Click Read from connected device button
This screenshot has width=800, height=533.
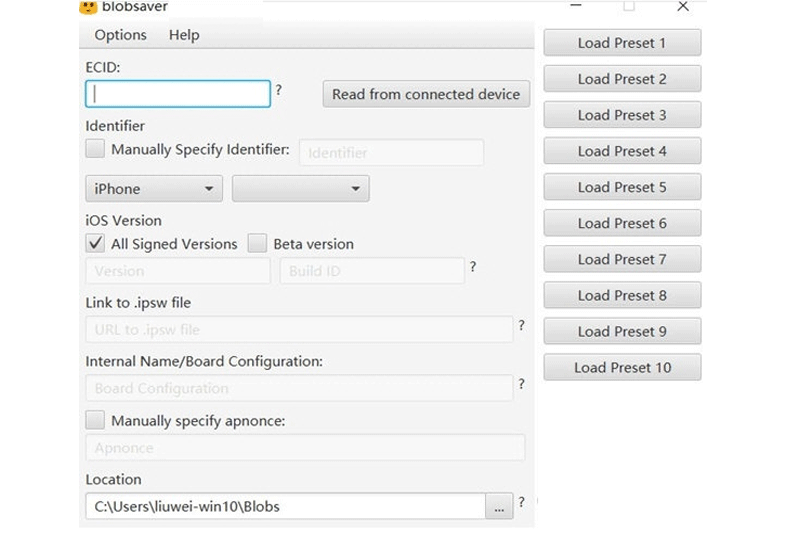426,94
